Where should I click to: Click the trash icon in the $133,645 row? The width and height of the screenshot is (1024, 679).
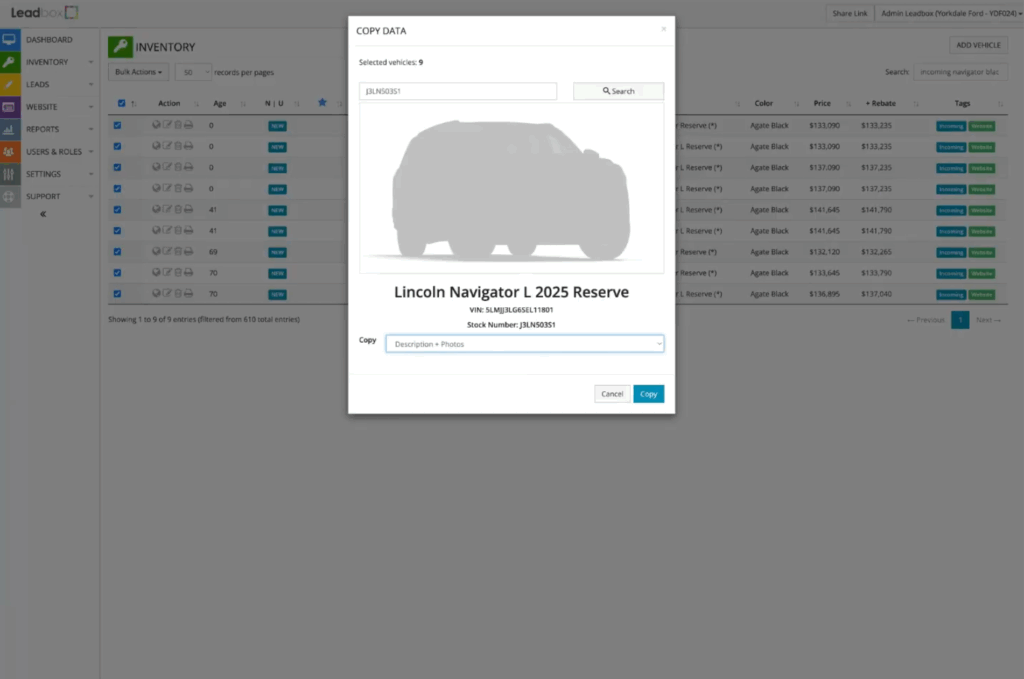point(178,272)
